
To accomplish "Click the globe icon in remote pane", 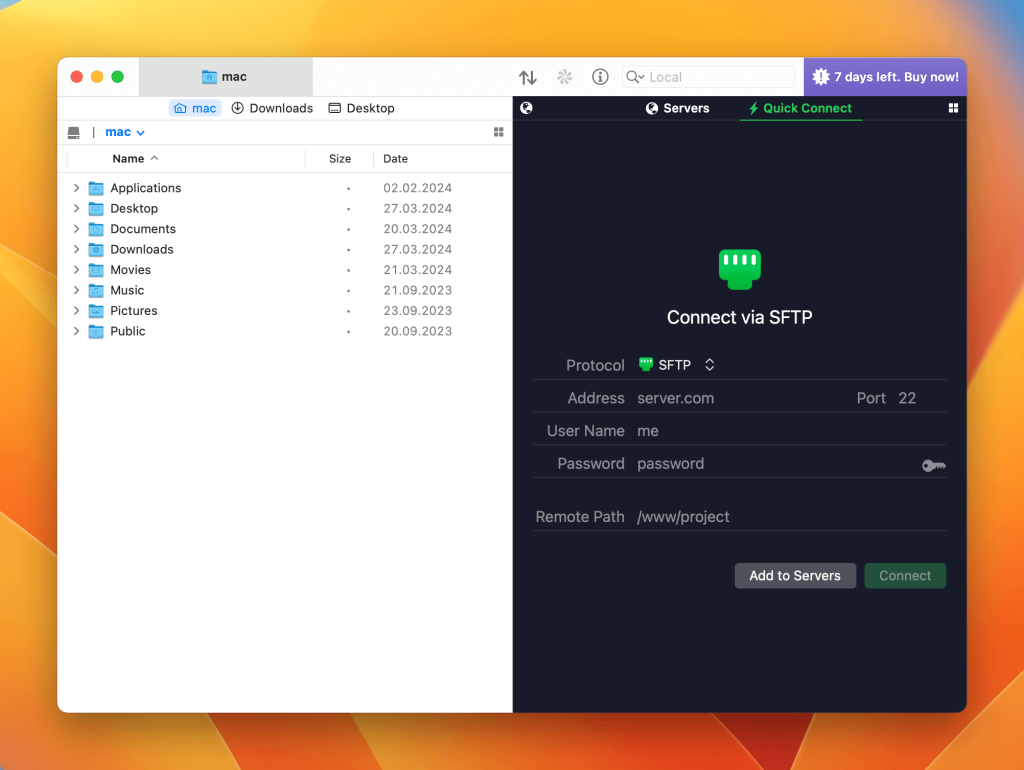I will (x=527, y=108).
